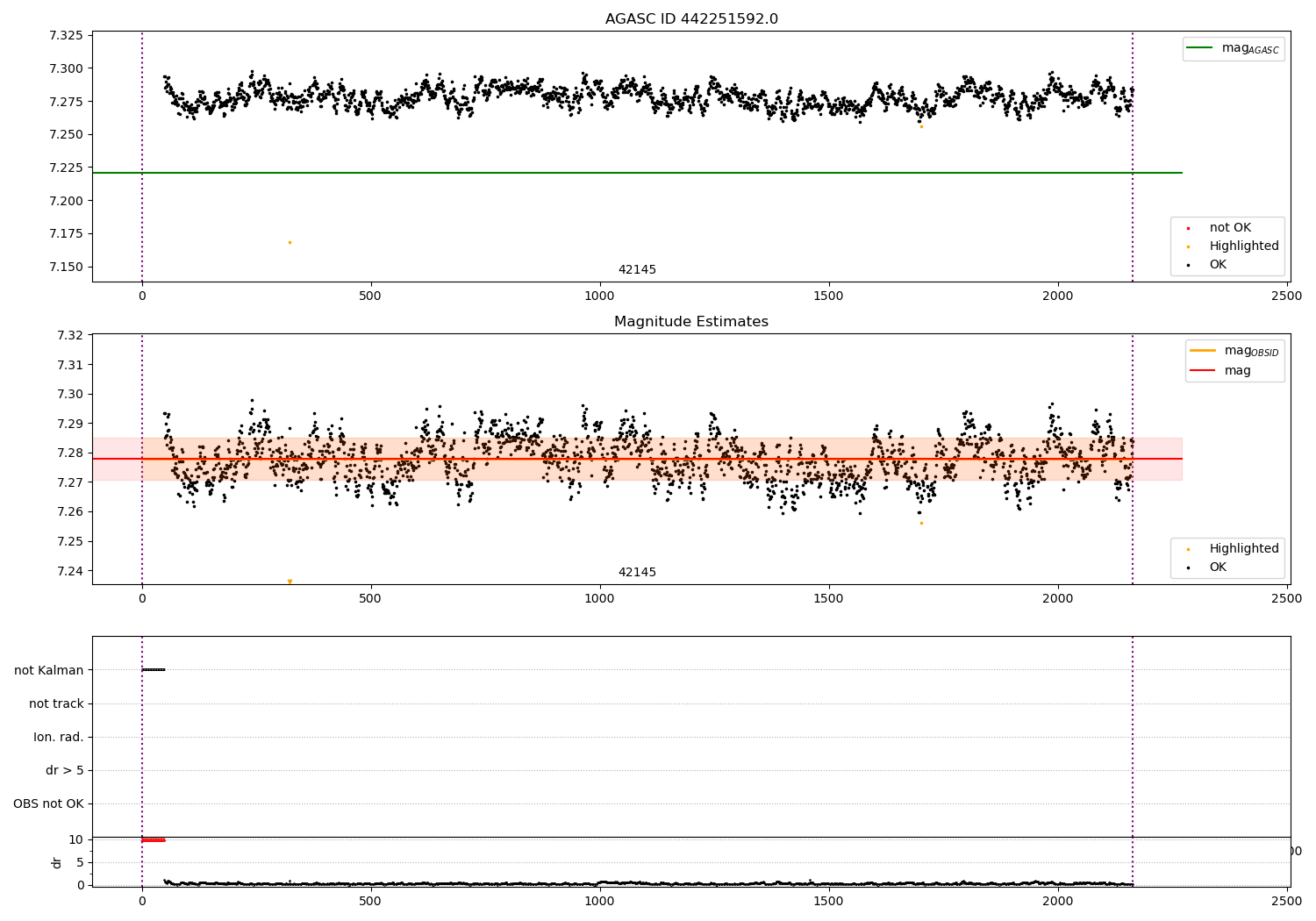Click the rotated "dr" y-axis label
Image resolution: width=1316 pixels, height=921 pixels.
pyautogui.click(x=57, y=862)
